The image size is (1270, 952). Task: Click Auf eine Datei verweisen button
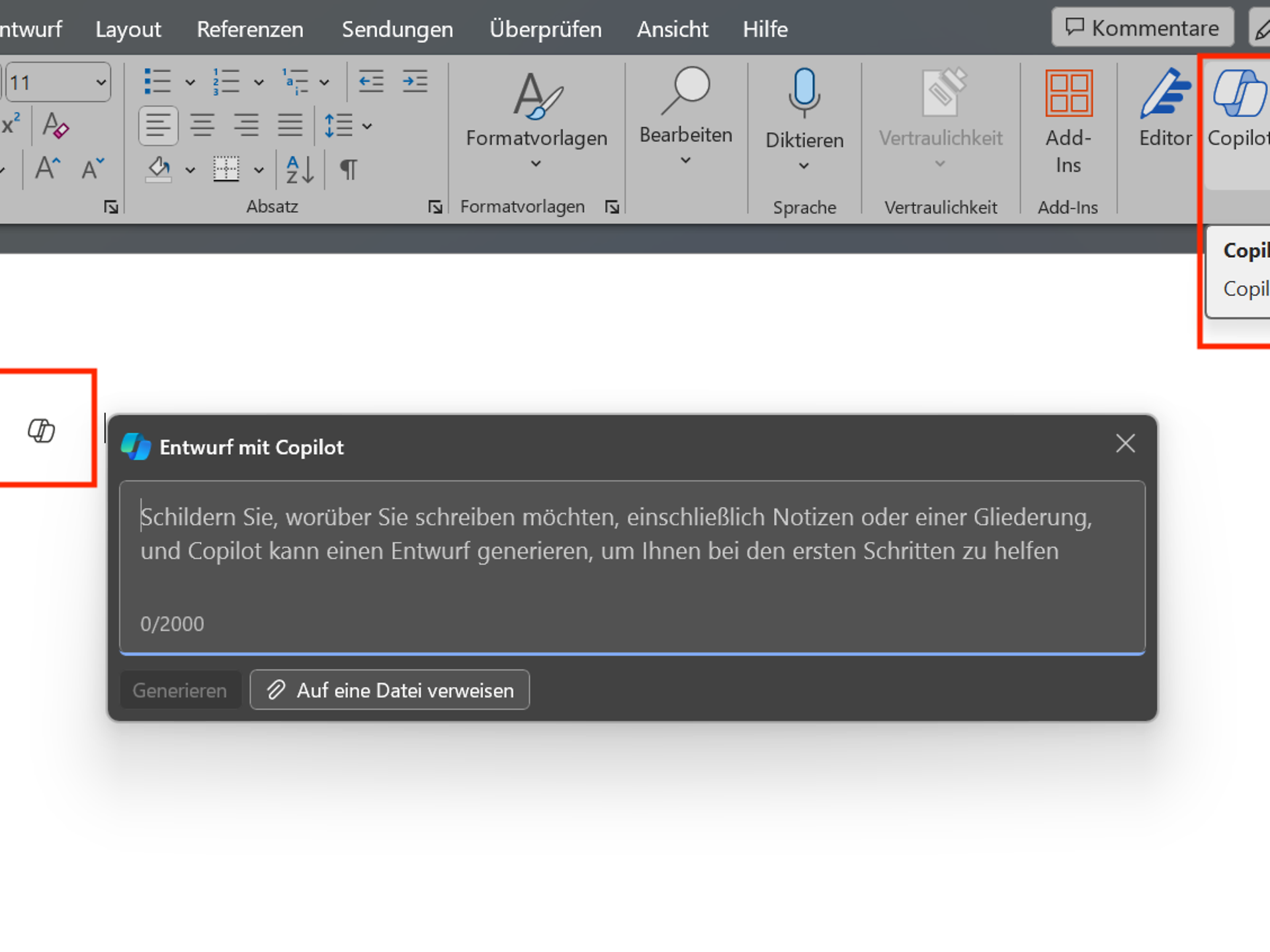390,690
